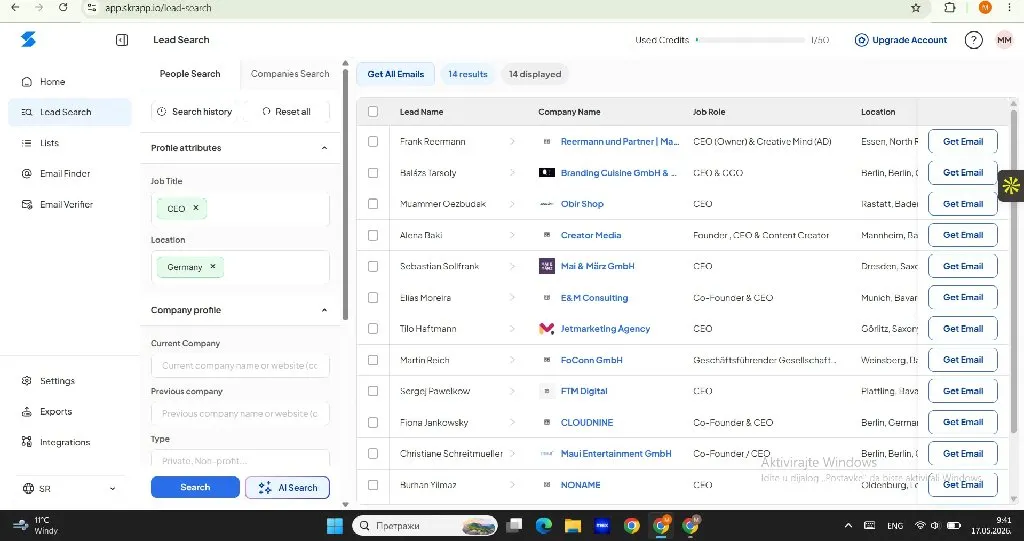Expand Sergej Pawelkow lead details arrow
Viewport: 1024px width, 541px height.
point(512,391)
